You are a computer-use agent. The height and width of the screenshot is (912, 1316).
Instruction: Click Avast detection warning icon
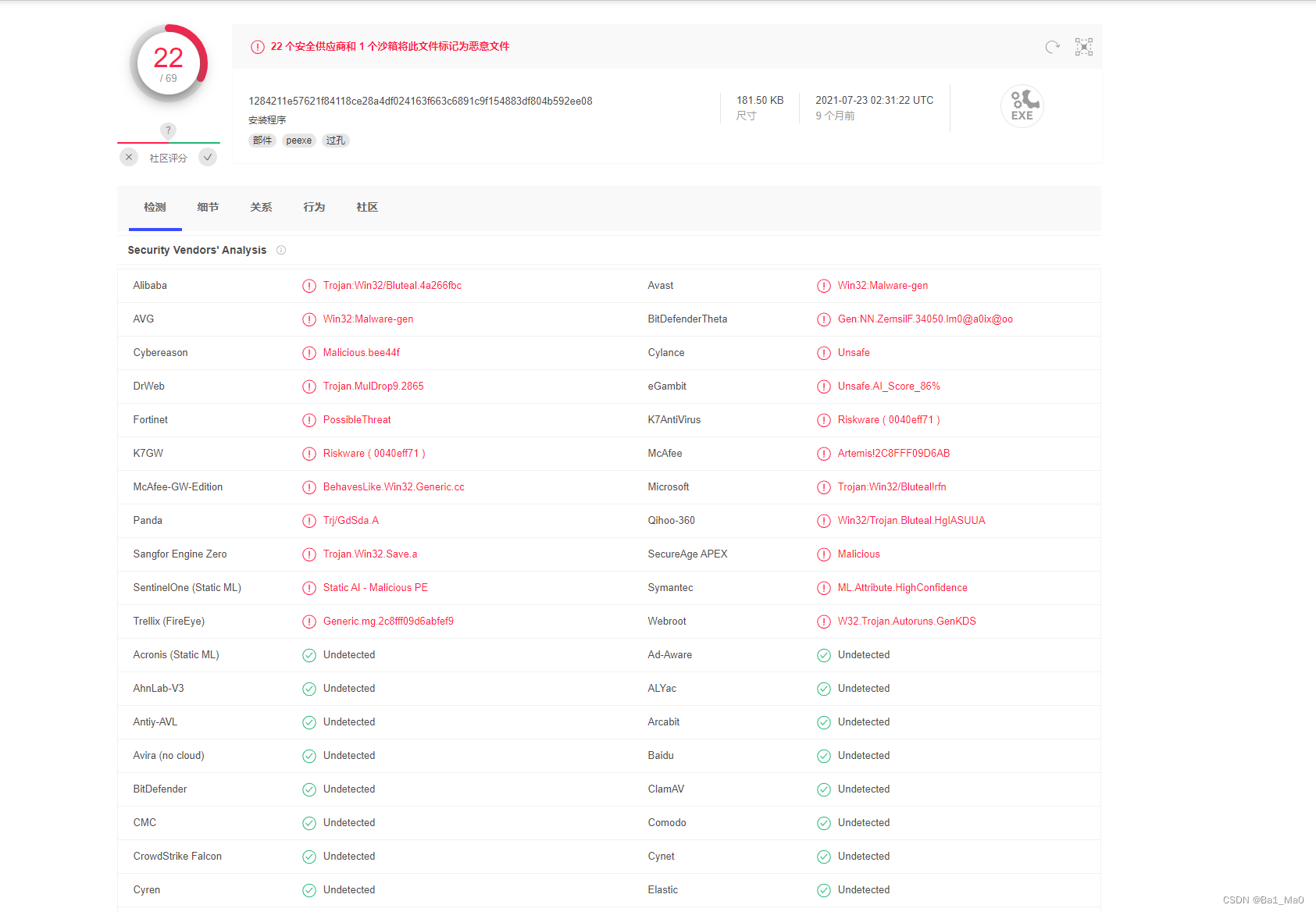click(824, 286)
